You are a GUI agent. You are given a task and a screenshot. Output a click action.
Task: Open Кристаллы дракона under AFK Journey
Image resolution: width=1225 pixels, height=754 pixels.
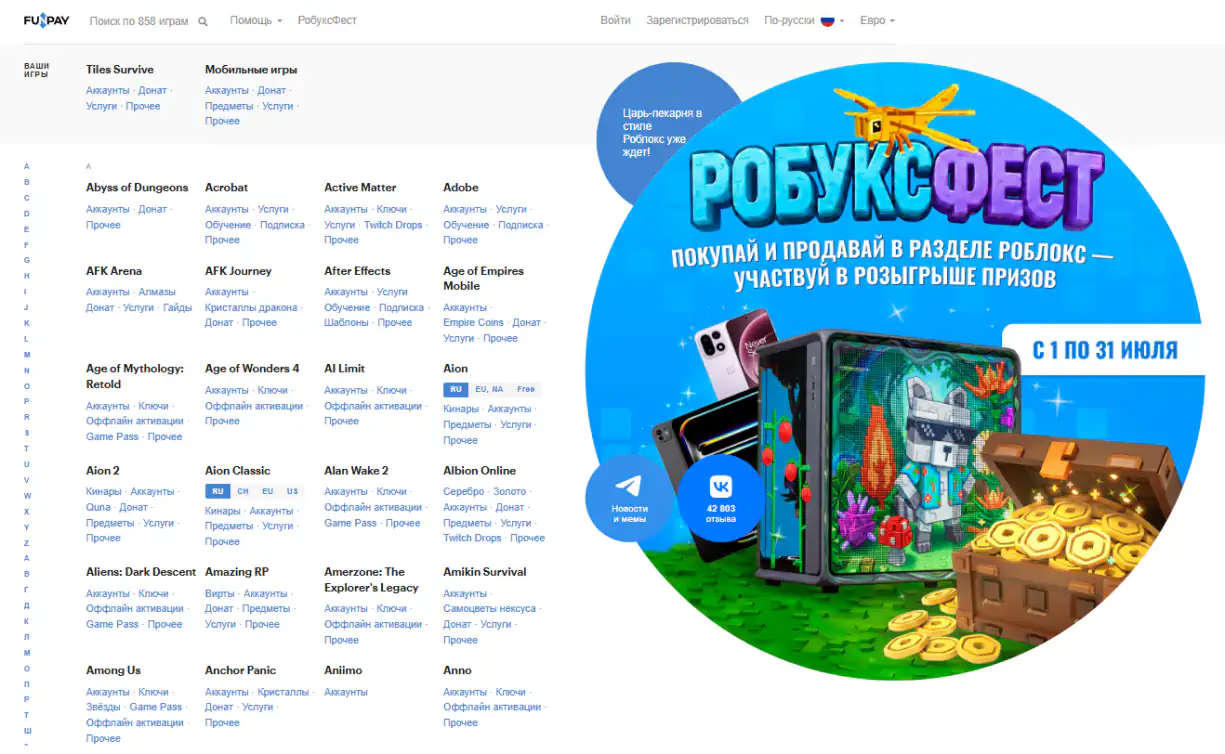pos(251,308)
